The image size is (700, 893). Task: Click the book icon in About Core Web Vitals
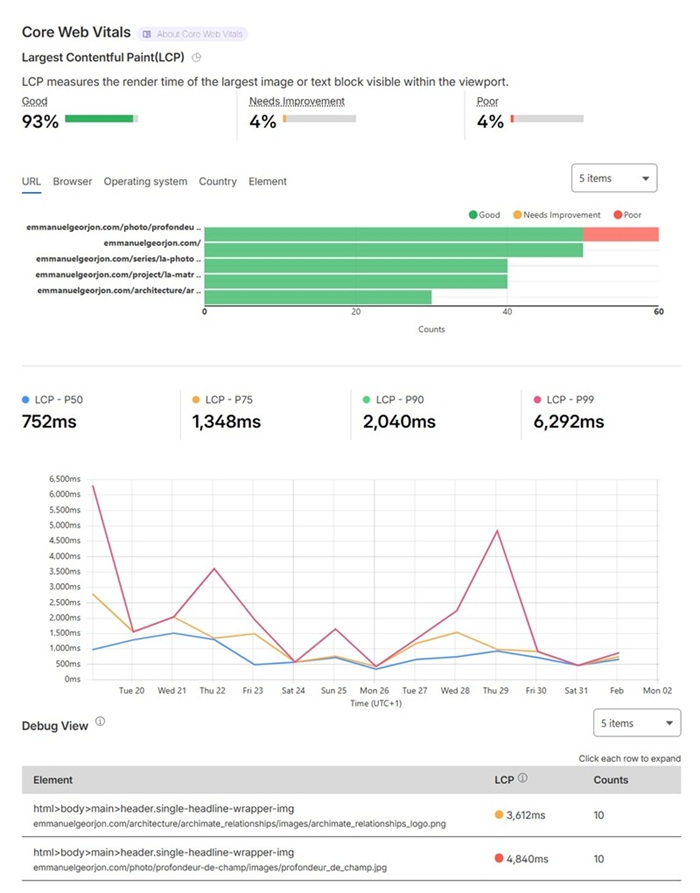147,34
